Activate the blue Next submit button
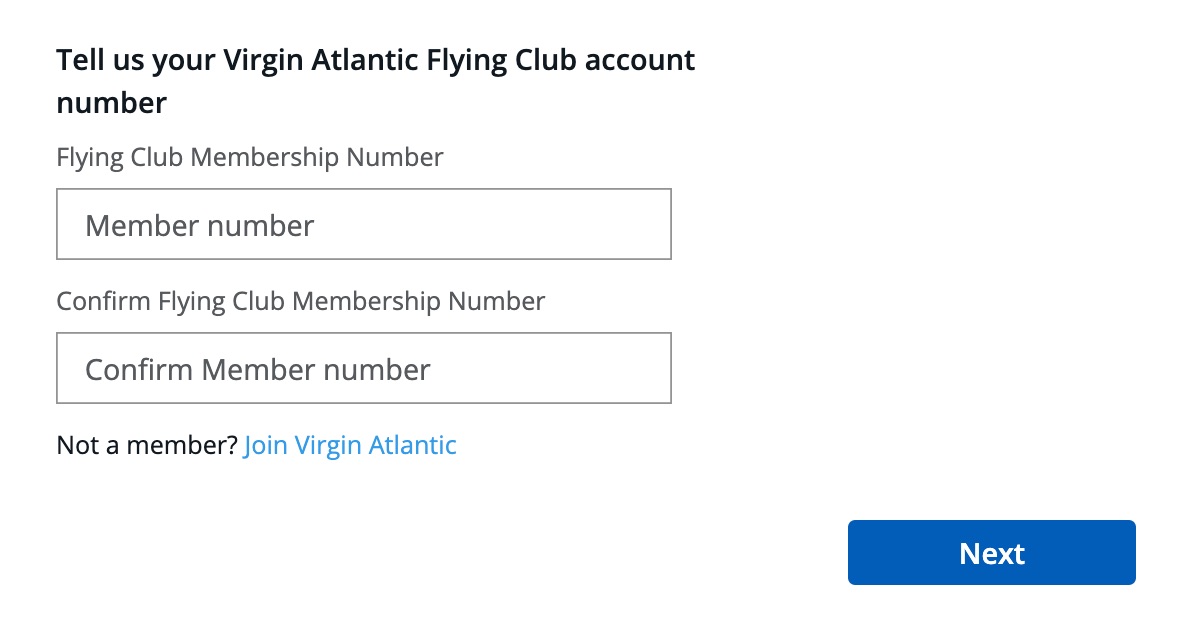Image resolution: width=1180 pixels, height=622 pixels. 991,552
